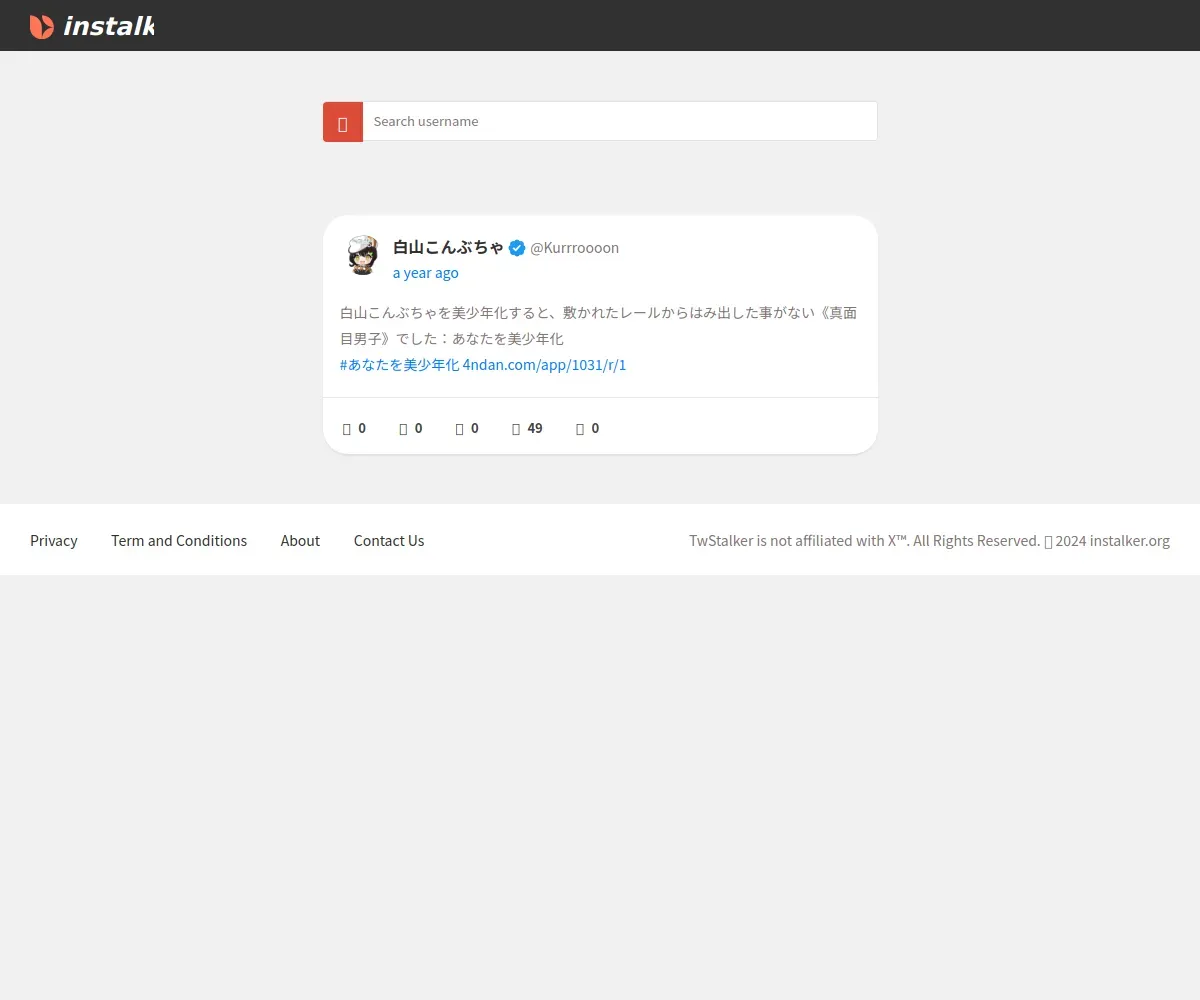Open the Contact Us footer link

coord(389,541)
